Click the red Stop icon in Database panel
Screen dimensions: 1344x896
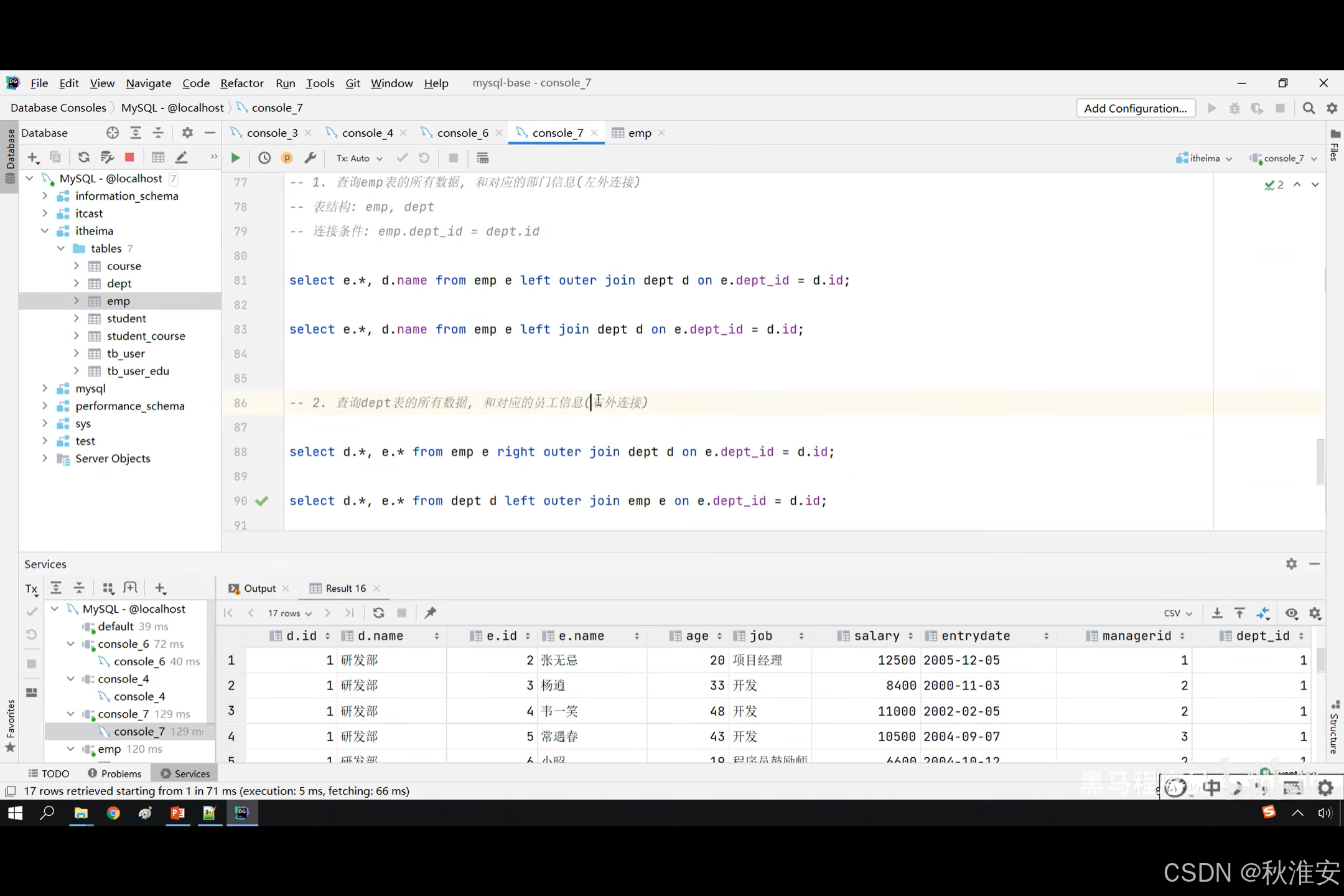click(x=129, y=157)
